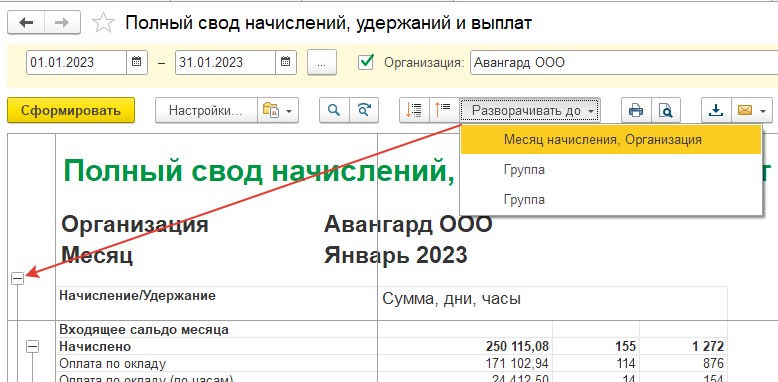
Task: Click the Сформировать button
Action: [x=71, y=110]
